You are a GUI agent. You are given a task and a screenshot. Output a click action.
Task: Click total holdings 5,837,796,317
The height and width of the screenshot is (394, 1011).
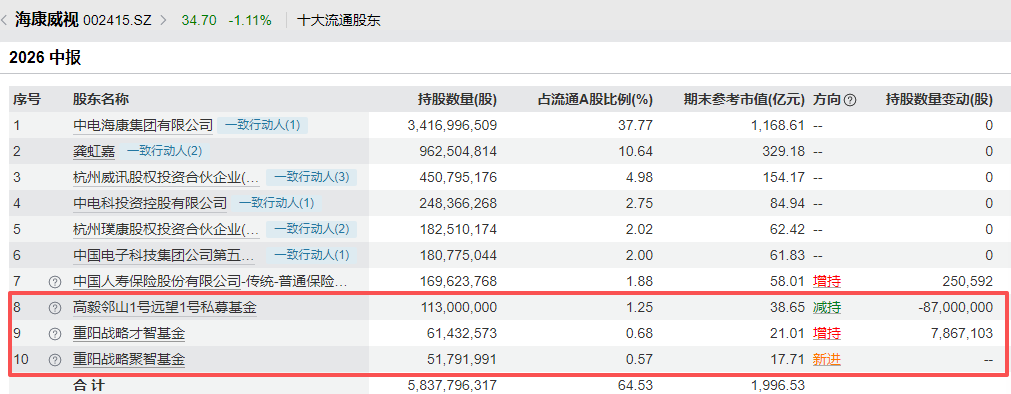[x=453, y=386]
